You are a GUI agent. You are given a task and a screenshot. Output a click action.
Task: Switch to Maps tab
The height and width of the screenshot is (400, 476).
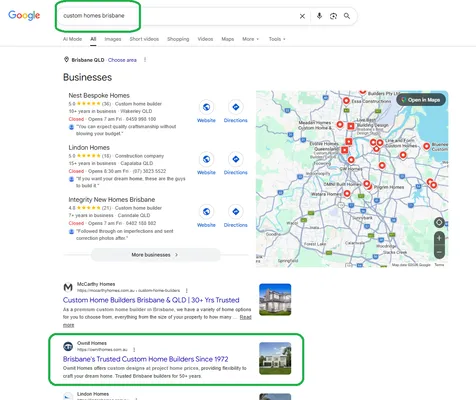[x=228, y=39]
